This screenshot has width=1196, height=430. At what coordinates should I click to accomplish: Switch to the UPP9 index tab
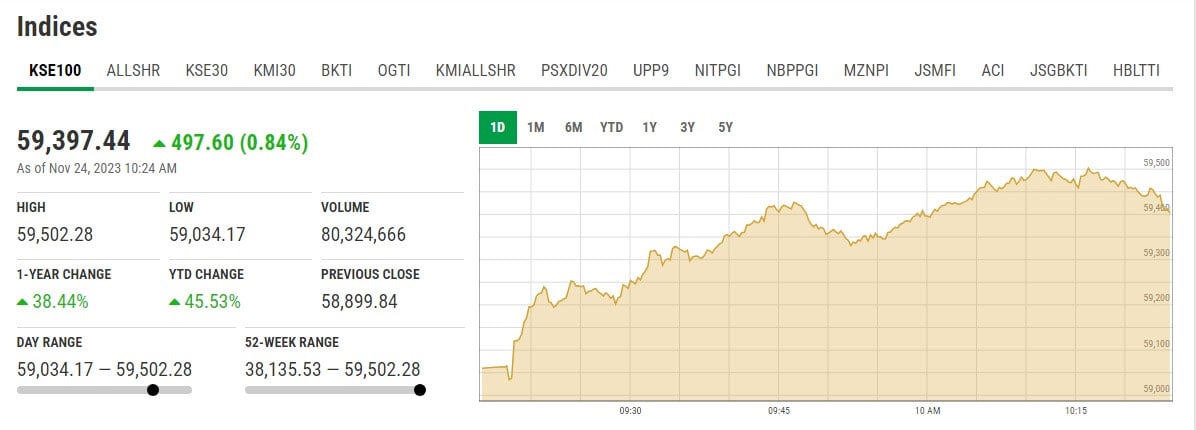pos(651,71)
